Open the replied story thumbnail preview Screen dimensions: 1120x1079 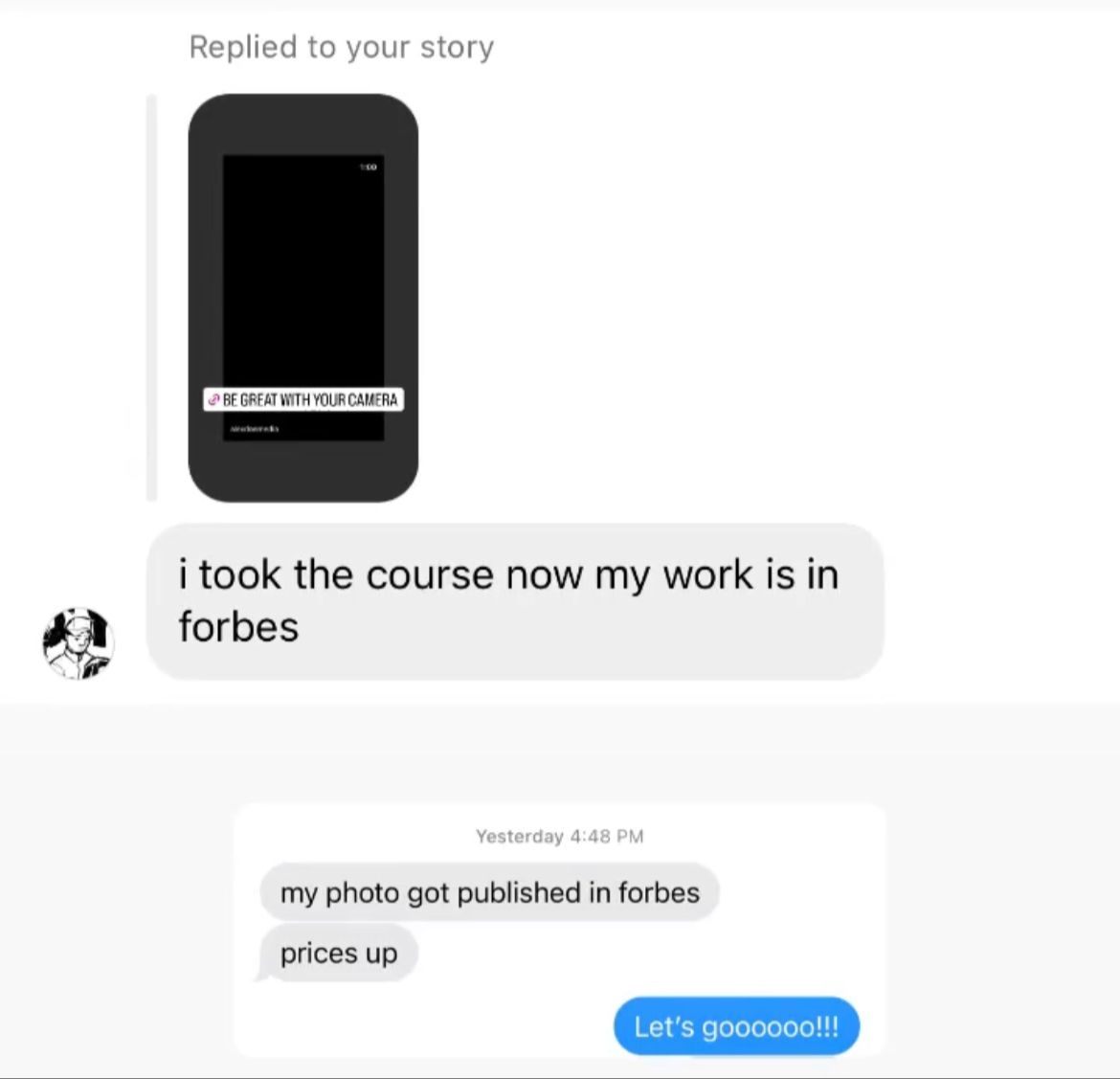(x=303, y=298)
